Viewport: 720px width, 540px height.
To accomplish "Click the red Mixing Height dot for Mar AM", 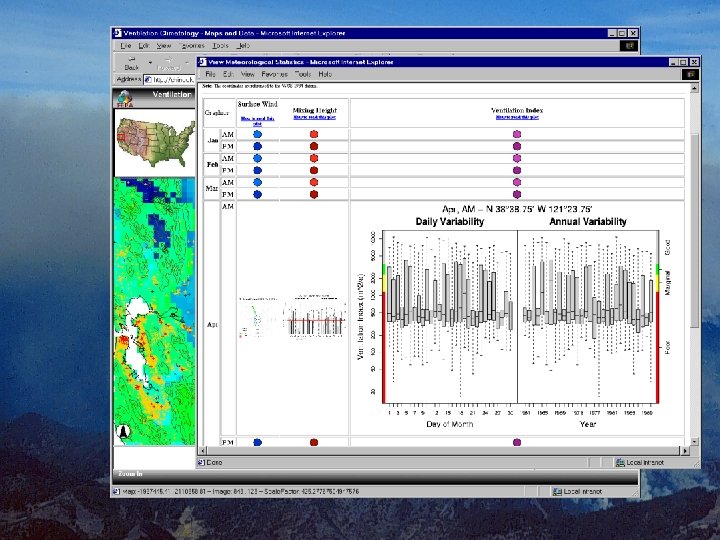I will (314, 183).
